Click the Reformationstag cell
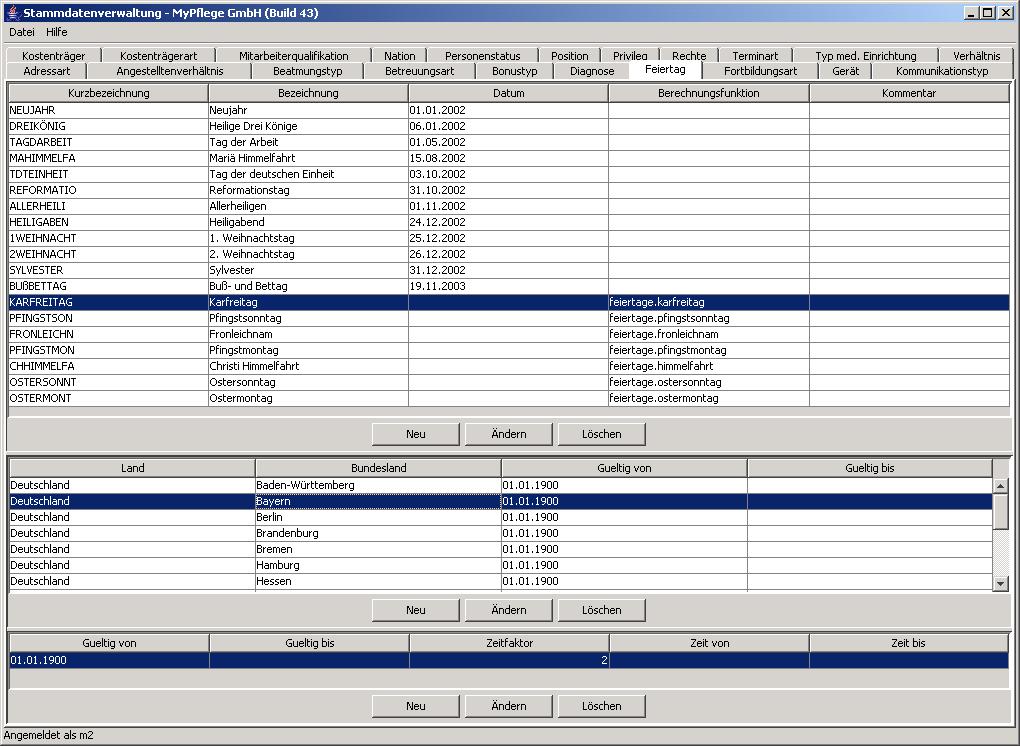This screenshot has height=746, width=1020. point(308,190)
